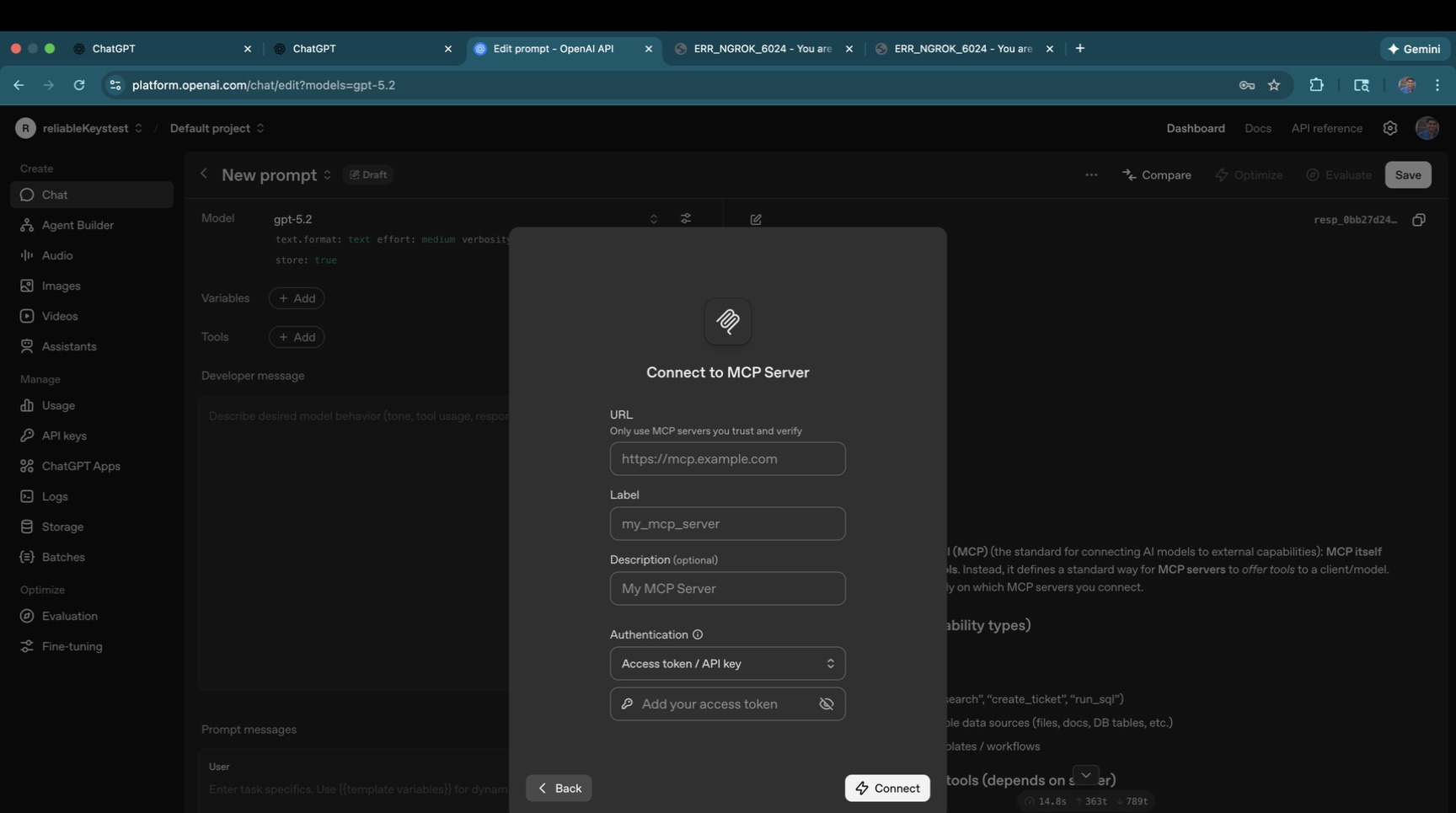Open the Images section
The height and width of the screenshot is (813, 1456).
point(92,286)
